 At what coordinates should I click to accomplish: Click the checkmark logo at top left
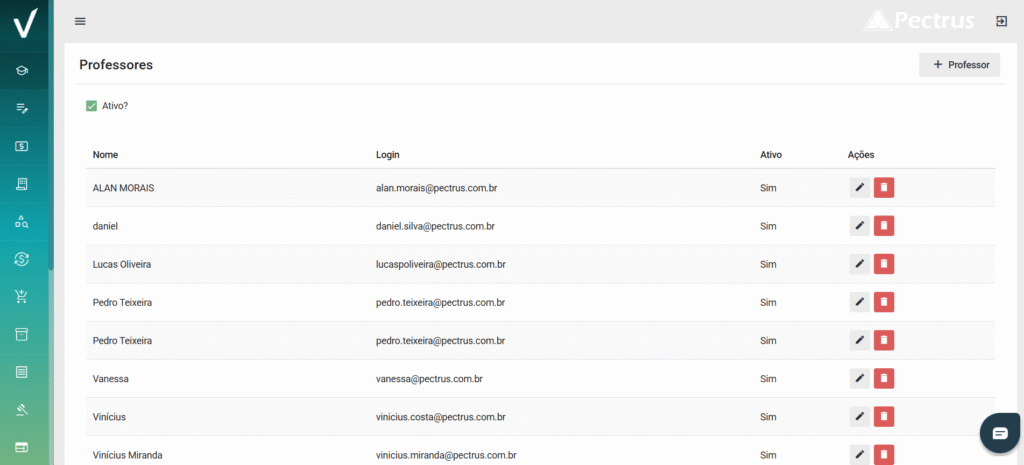[x=24, y=24]
